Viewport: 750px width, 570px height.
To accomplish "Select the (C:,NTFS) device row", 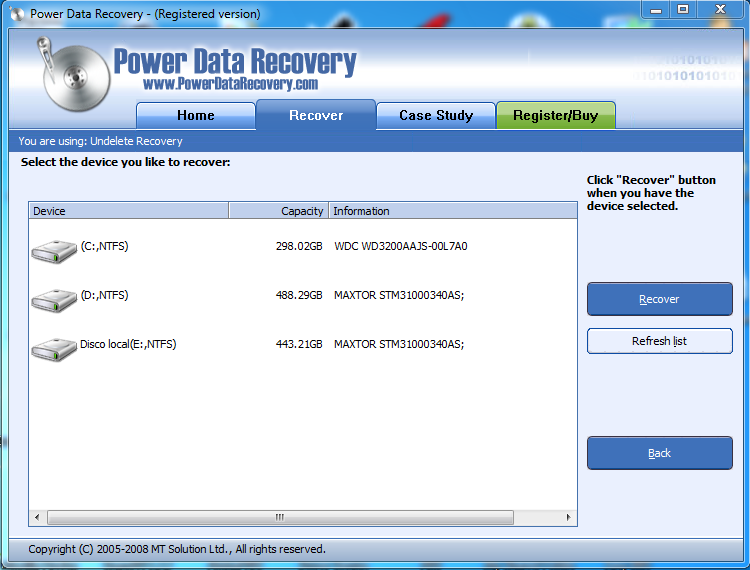I will (x=303, y=252).
